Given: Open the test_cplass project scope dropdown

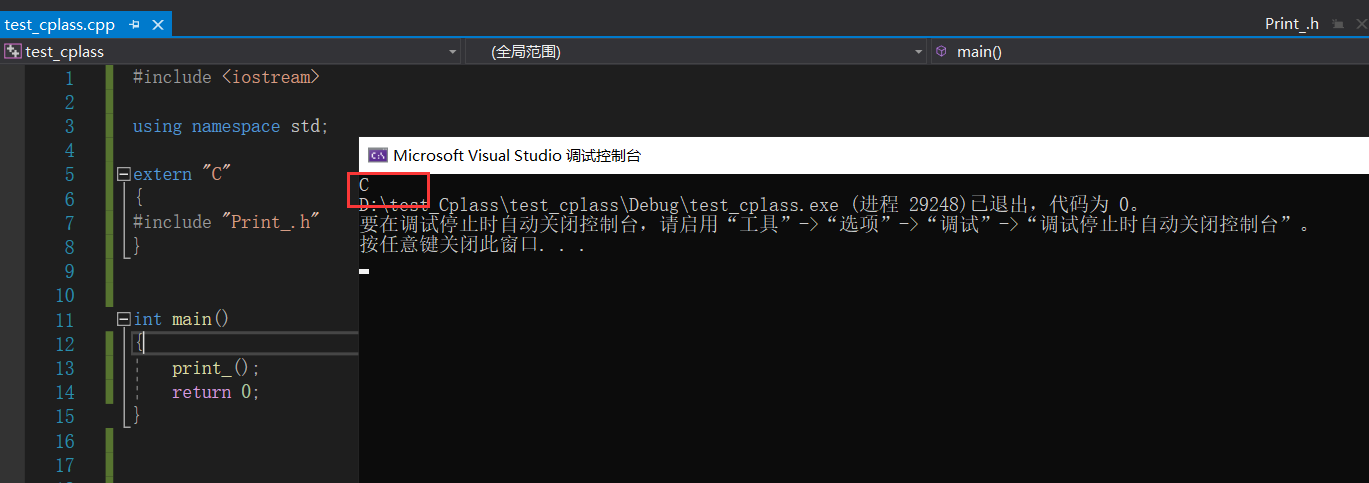Looking at the screenshot, I should tap(452, 51).
